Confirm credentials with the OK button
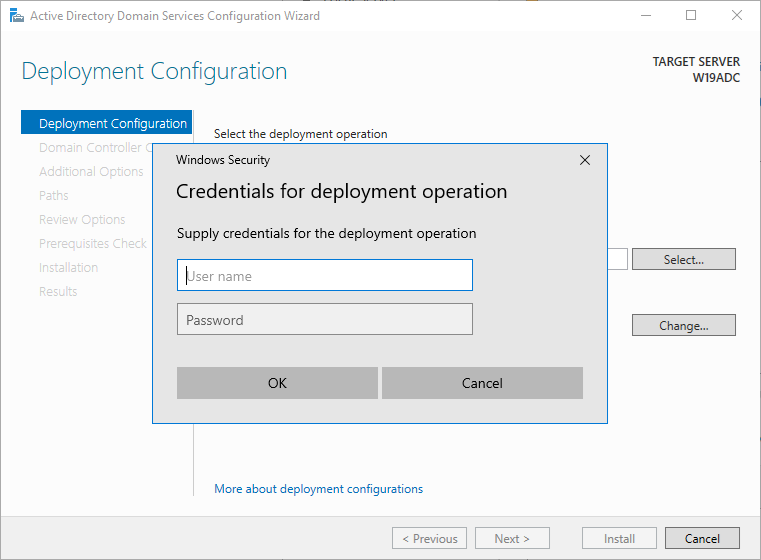Image resolution: width=761 pixels, height=560 pixels. 277,383
